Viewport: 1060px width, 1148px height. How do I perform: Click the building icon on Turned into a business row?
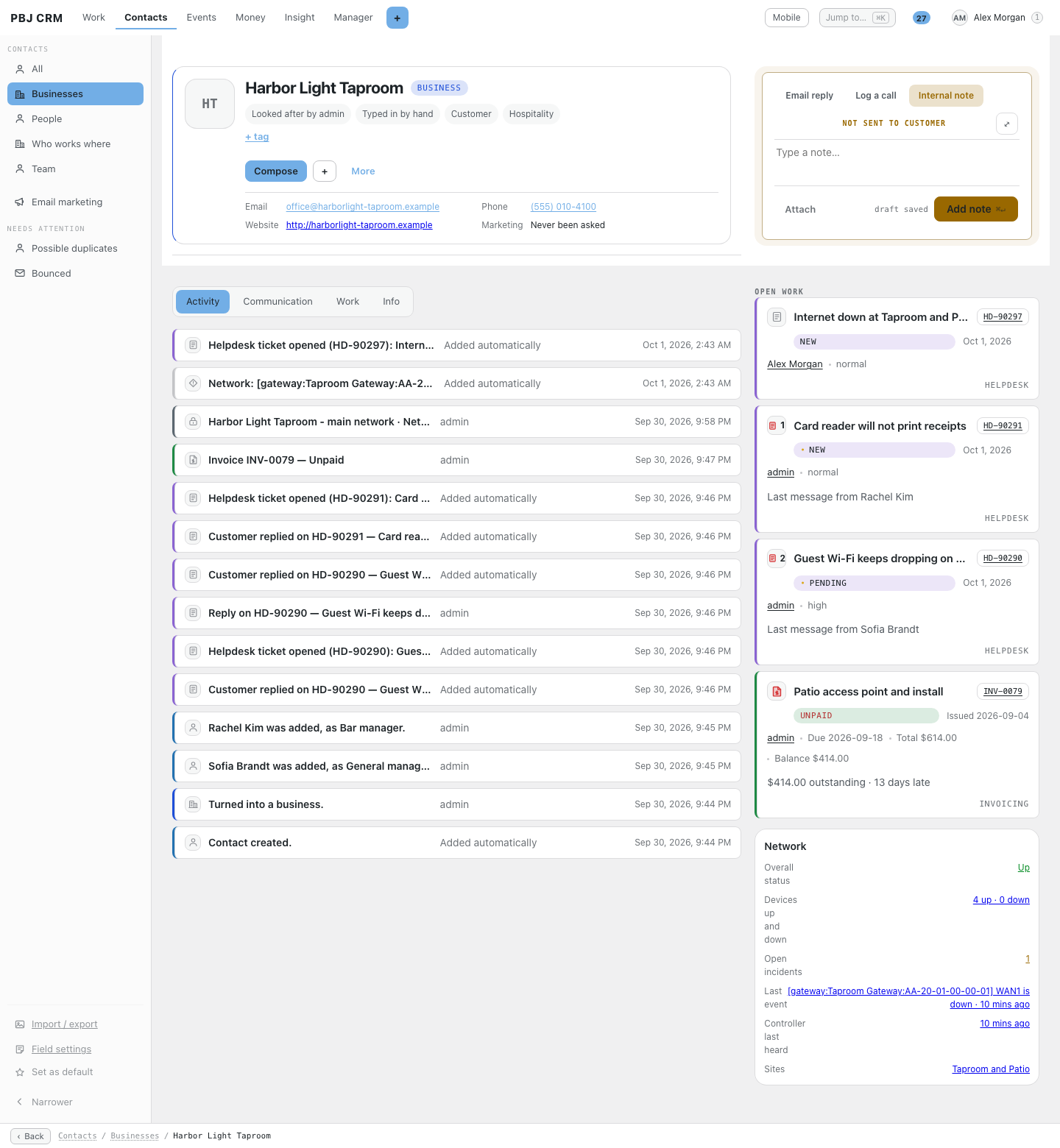193,804
